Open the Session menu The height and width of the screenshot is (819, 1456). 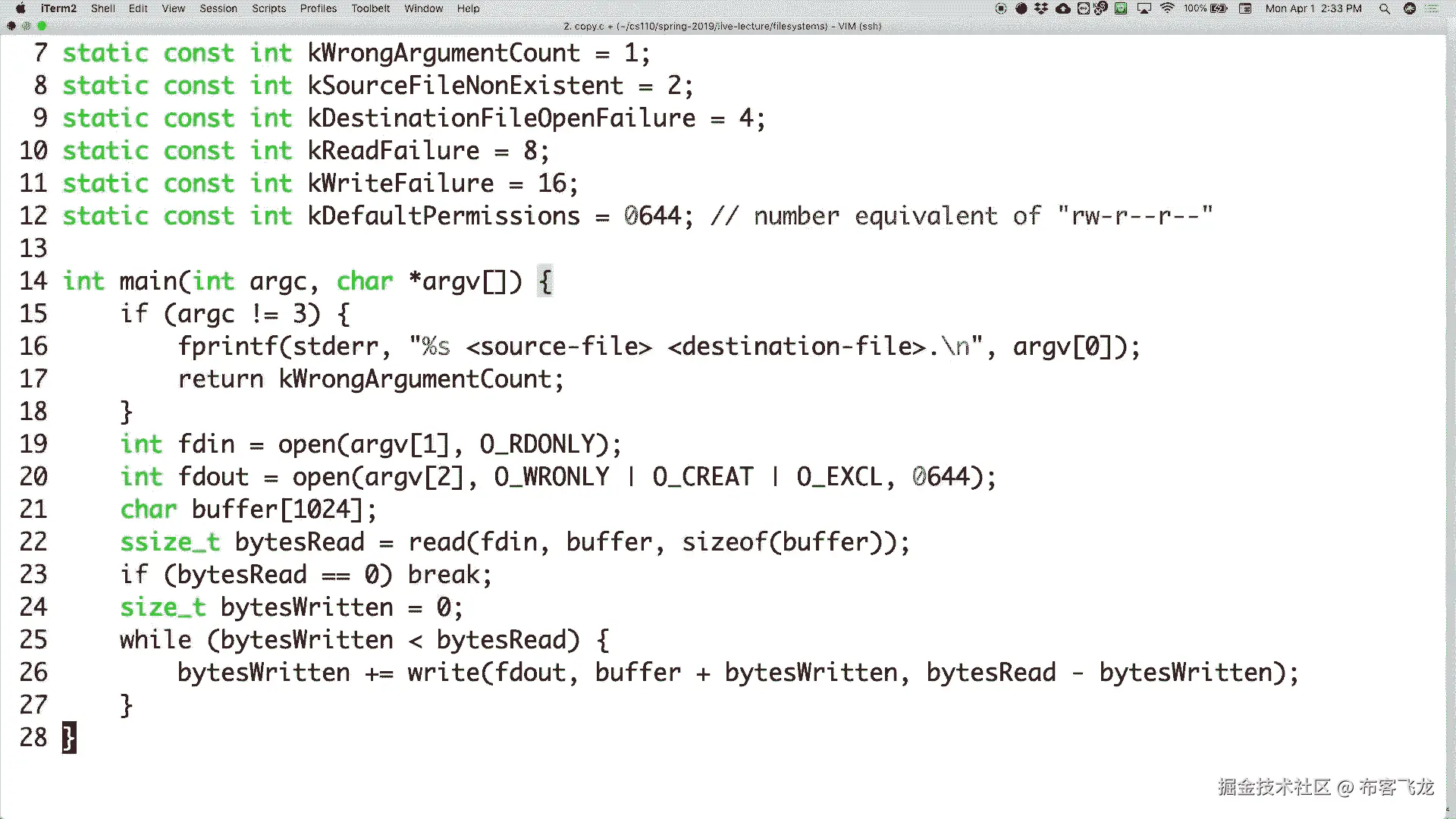[218, 8]
